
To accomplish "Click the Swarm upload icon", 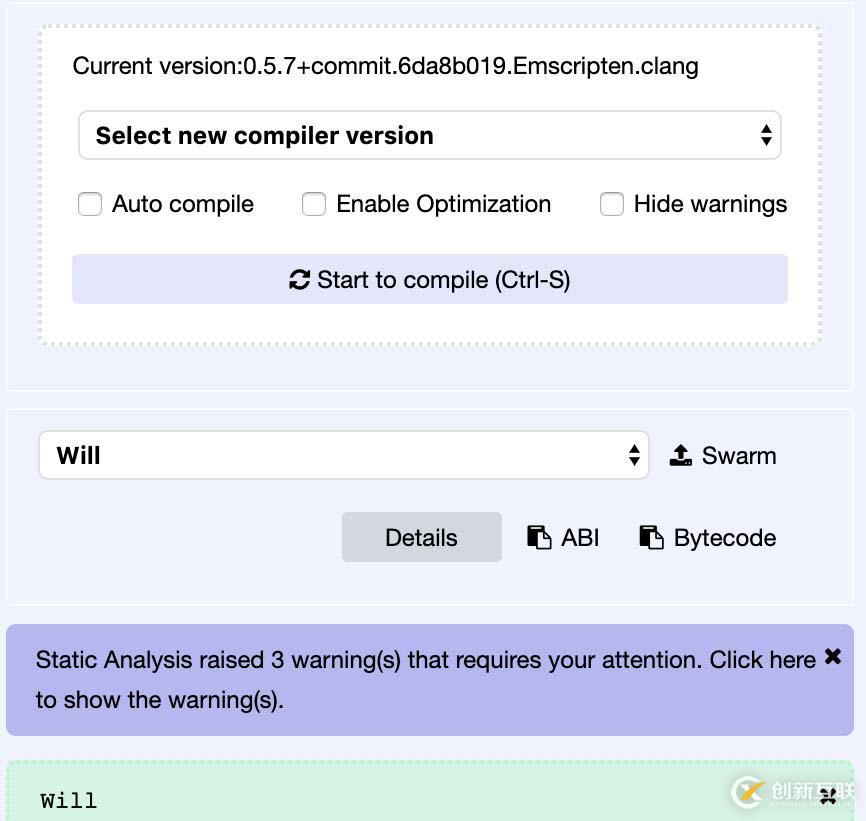I will coord(681,456).
